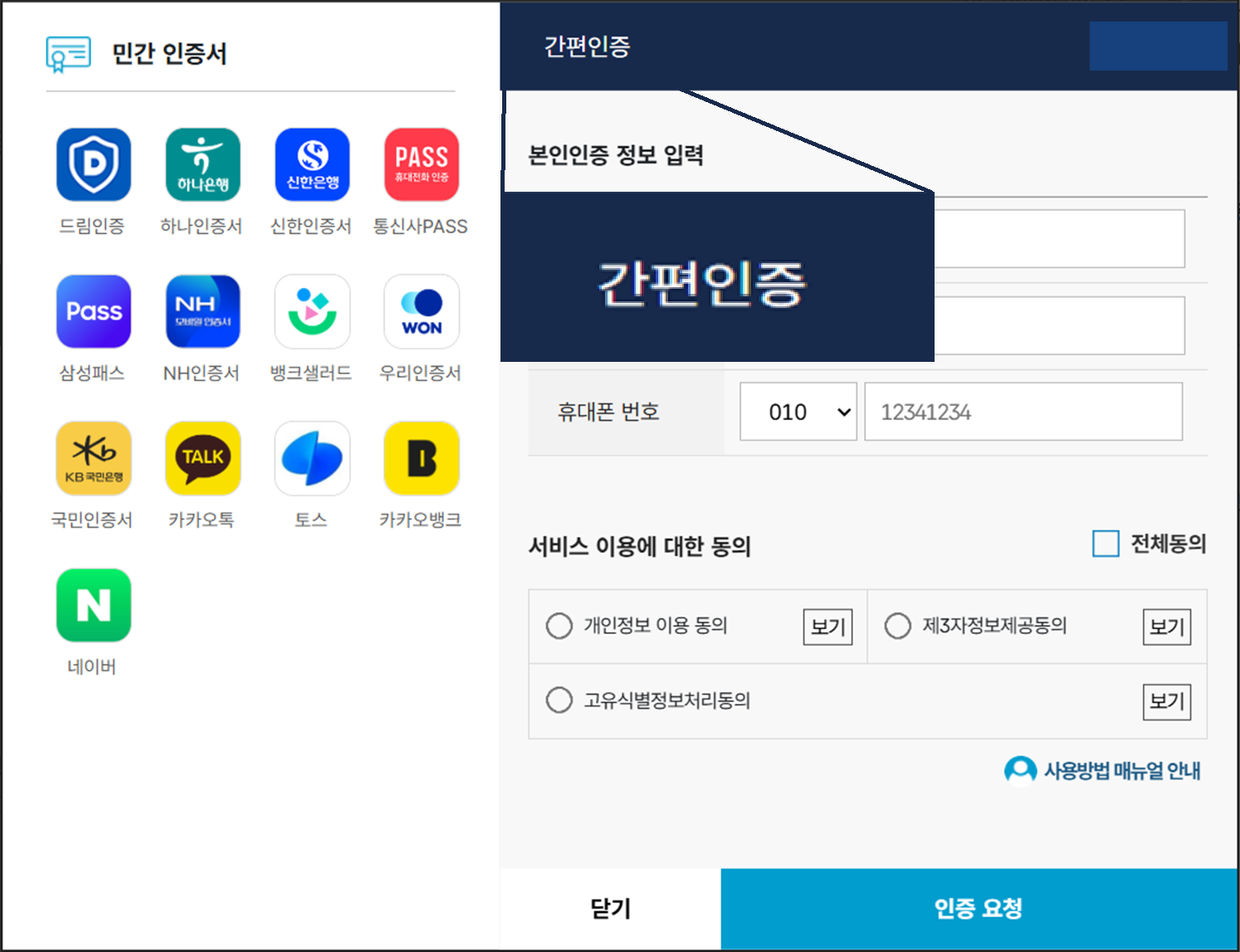Image resolution: width=1240 pixels, height=952 pixels.
Task: Check the 전체동의 checkbox
Action: 1106,544
